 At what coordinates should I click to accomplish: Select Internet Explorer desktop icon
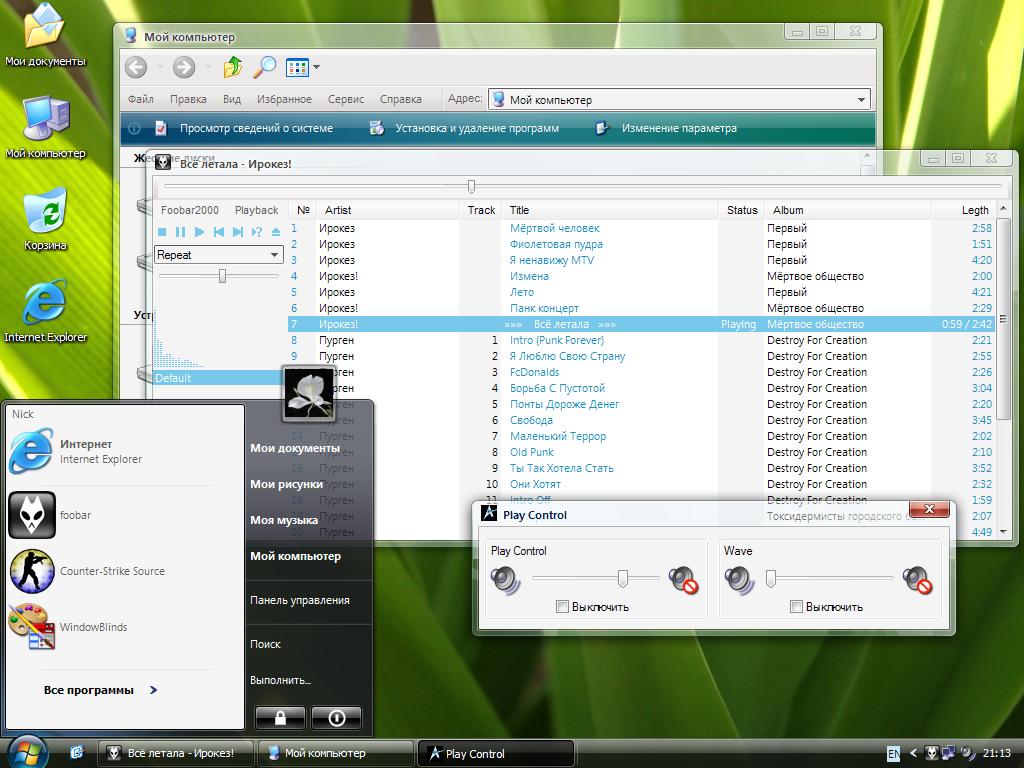point(44,311)
